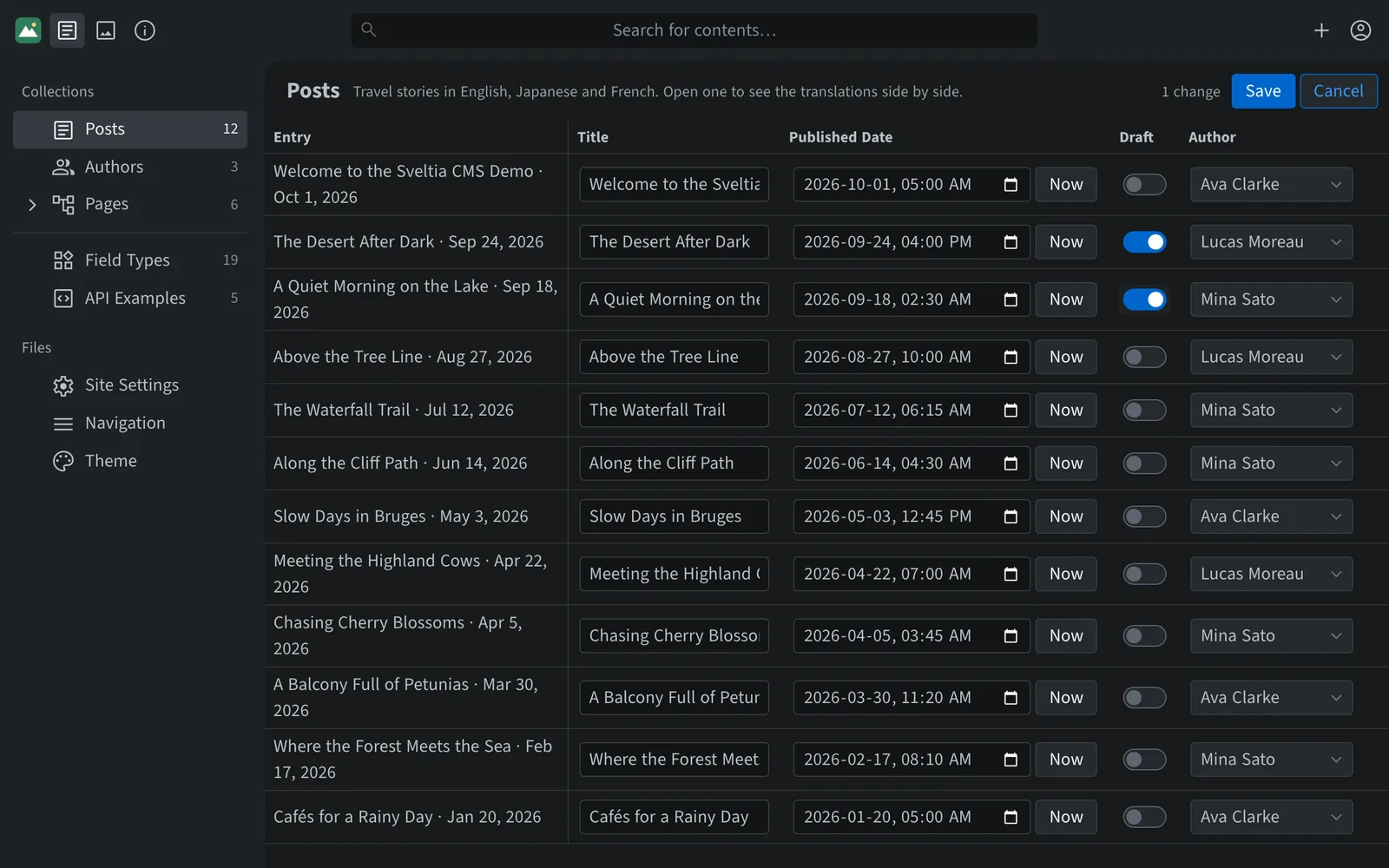Toggle Draft for Slow Days in Bruges

(1144, 516)
